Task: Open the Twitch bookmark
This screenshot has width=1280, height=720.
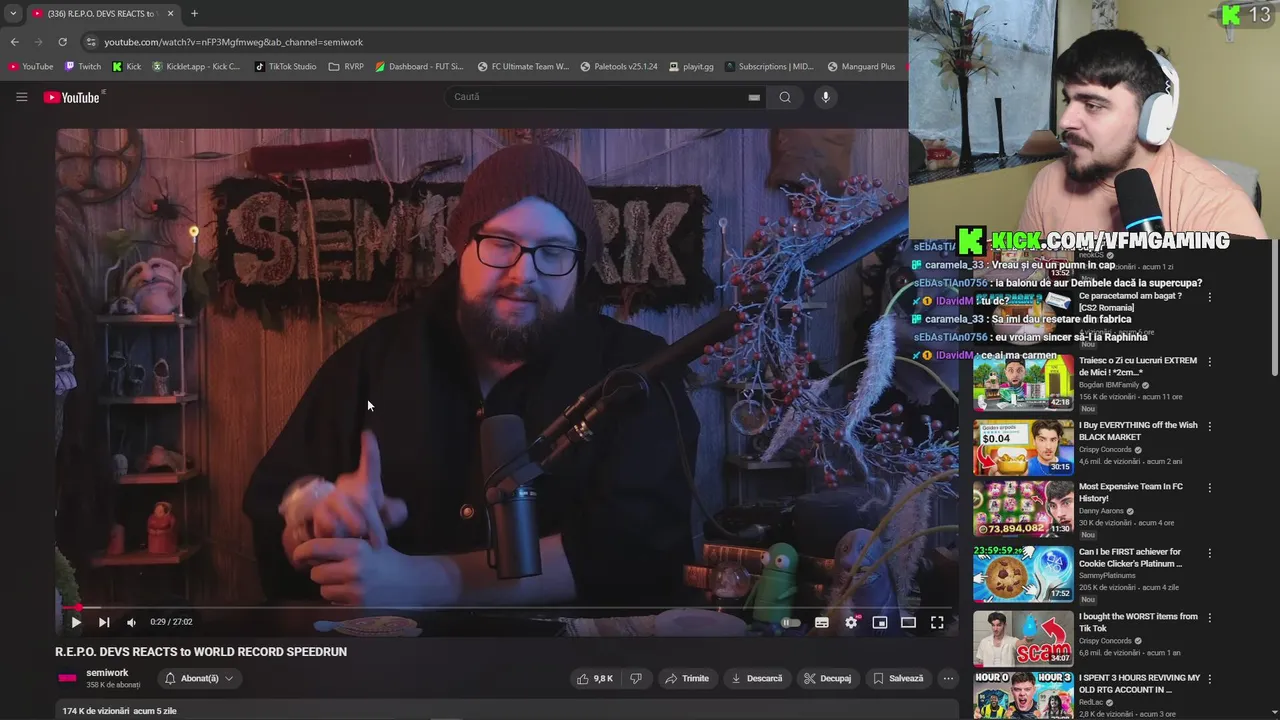Action: pos(83,67)
